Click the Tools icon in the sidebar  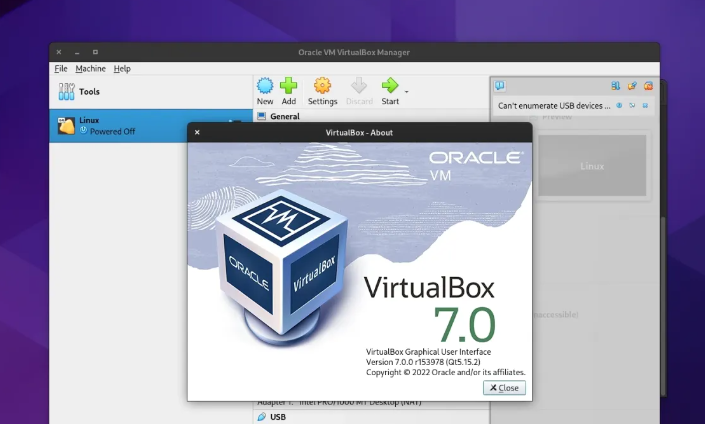click(x=66, y=92)
